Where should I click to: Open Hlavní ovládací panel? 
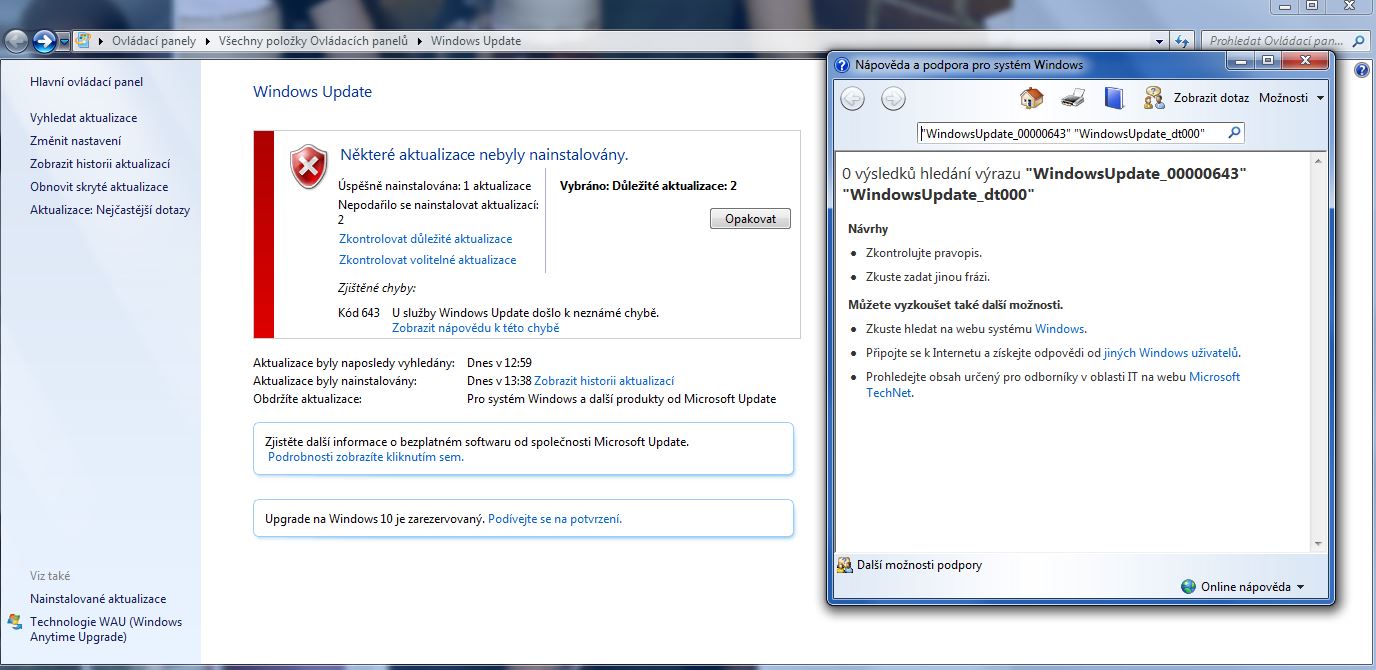(x=86, y=82)
